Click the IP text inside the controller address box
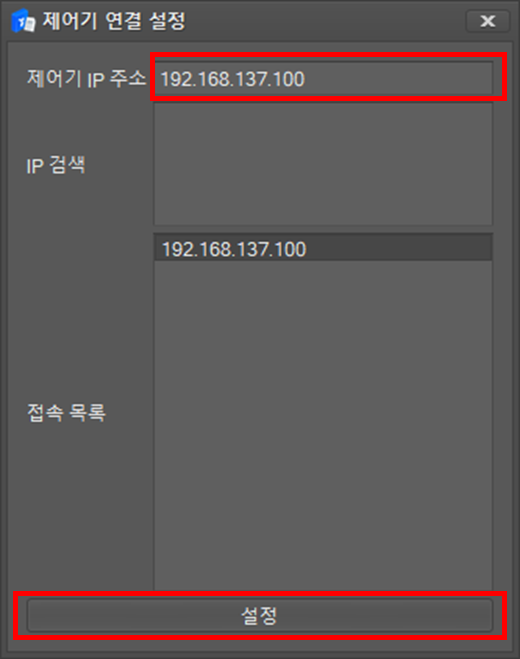Screen dimensions: 520x659 [232, 79]
